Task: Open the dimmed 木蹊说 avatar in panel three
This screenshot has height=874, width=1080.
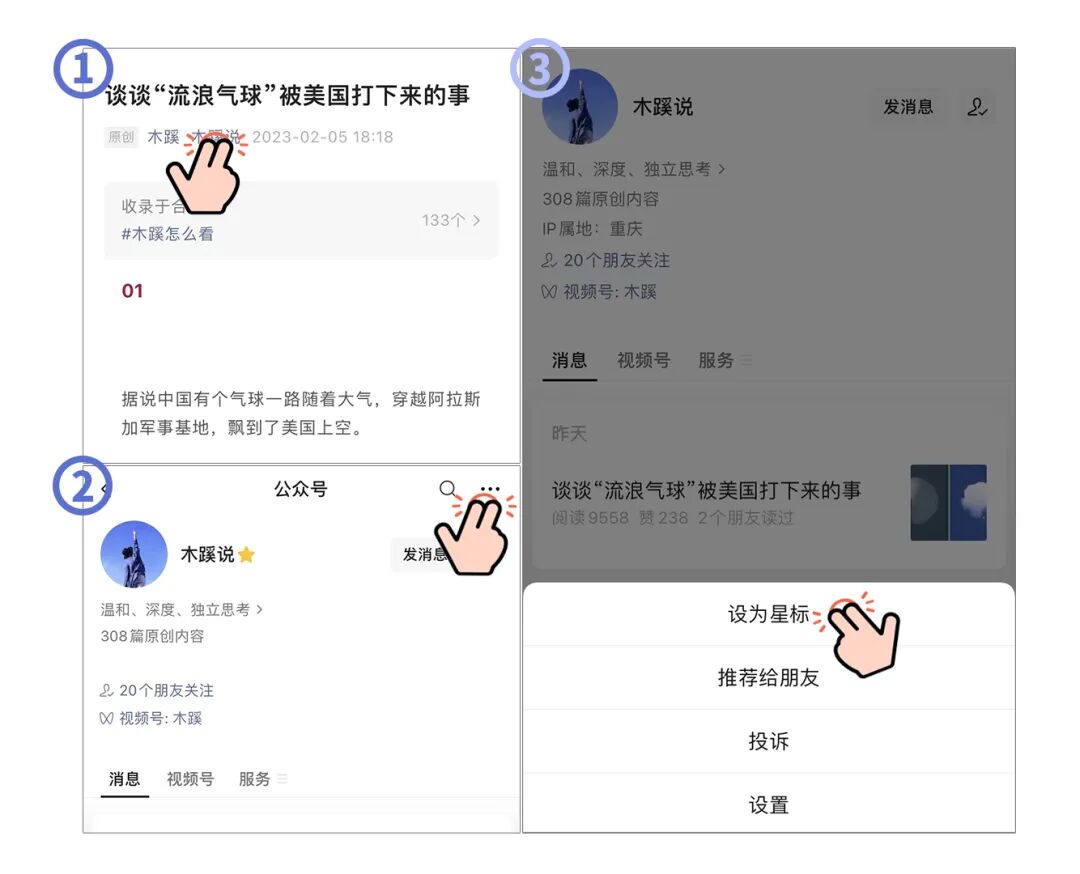Action: pos(580,107)
